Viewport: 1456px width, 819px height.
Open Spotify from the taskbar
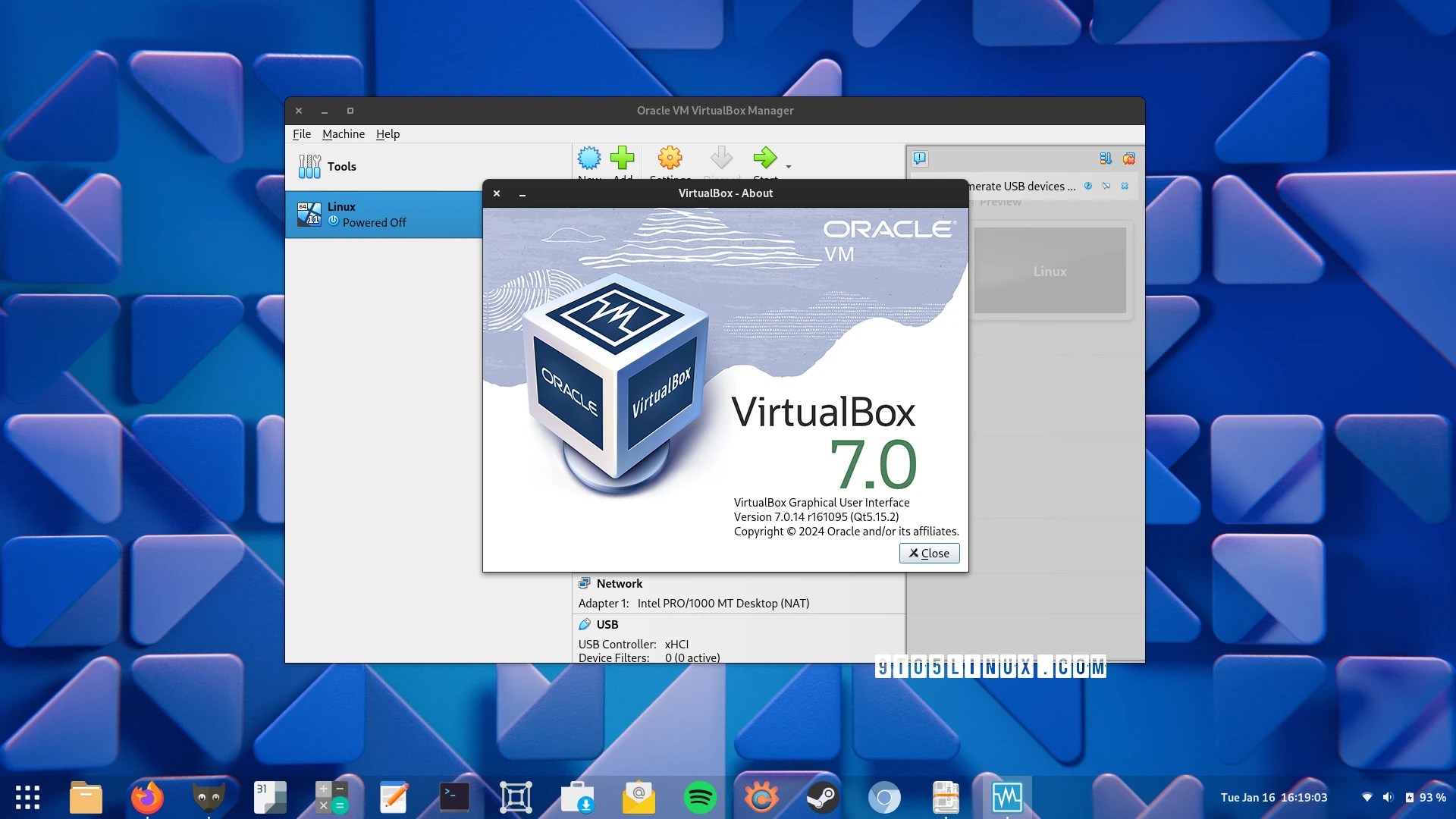(699, 797)
